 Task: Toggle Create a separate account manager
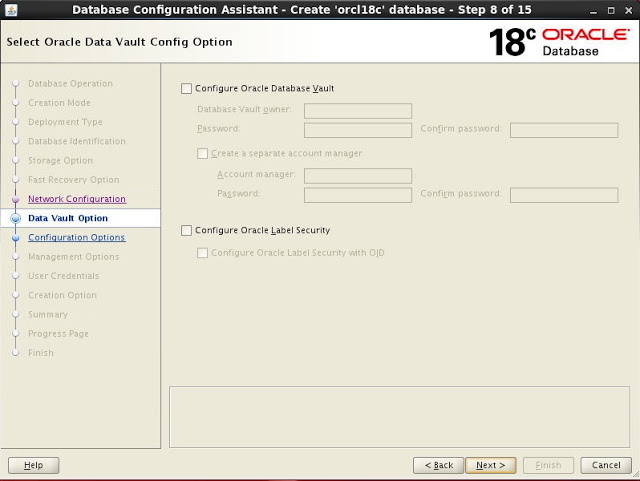pyautogui.click(x=204, y=153)
